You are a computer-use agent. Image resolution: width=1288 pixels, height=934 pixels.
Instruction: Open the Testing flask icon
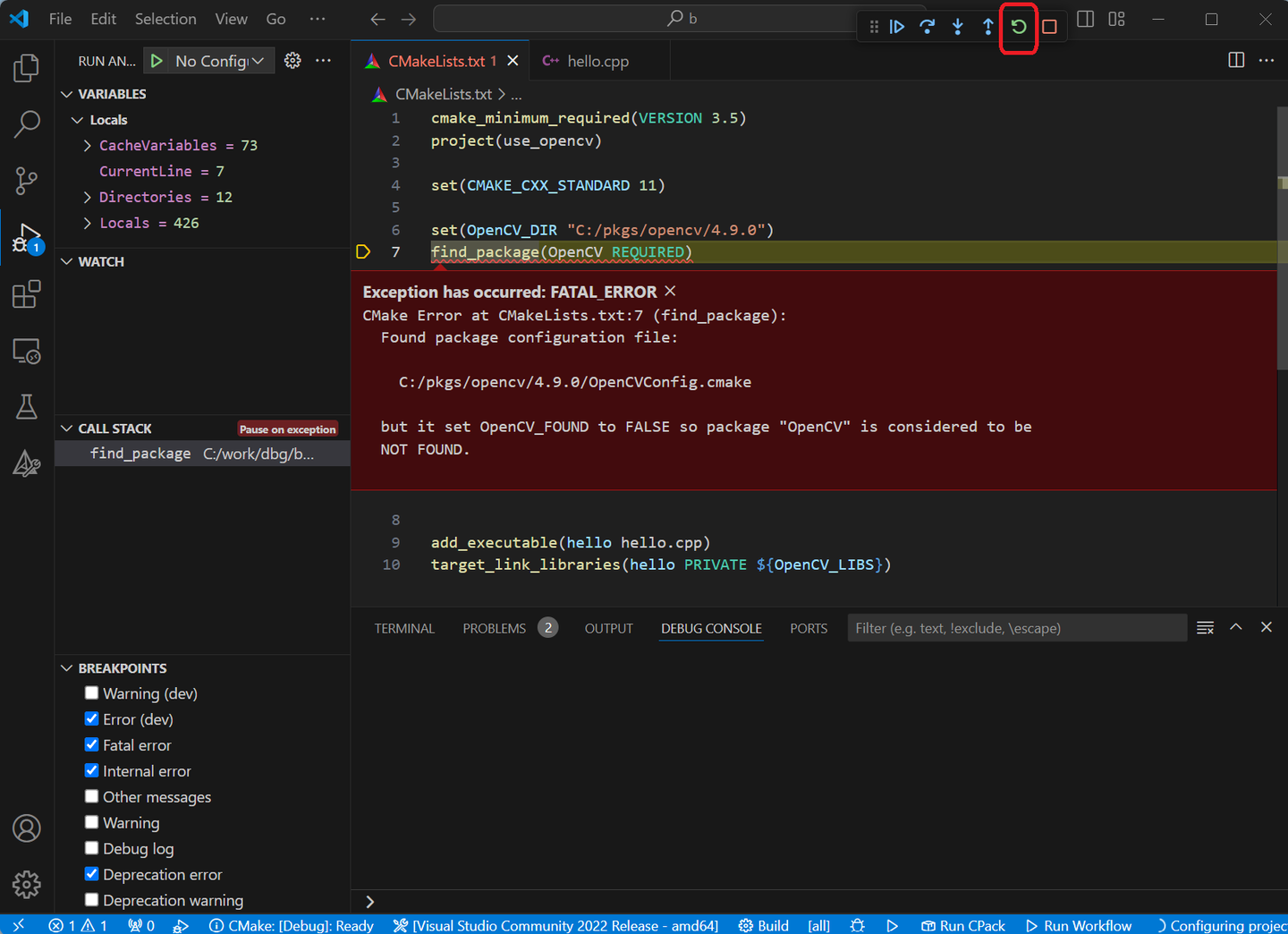pyautogui.click(x=26, y=406)
